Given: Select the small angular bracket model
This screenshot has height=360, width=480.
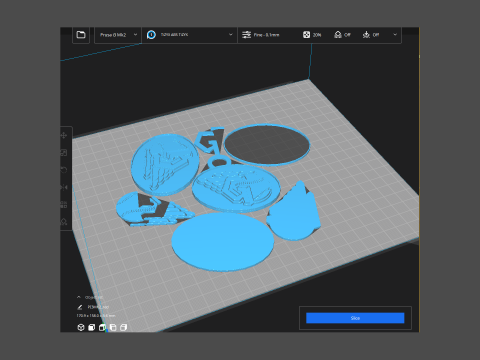Looking at the screenshot, I should point(209,140).
